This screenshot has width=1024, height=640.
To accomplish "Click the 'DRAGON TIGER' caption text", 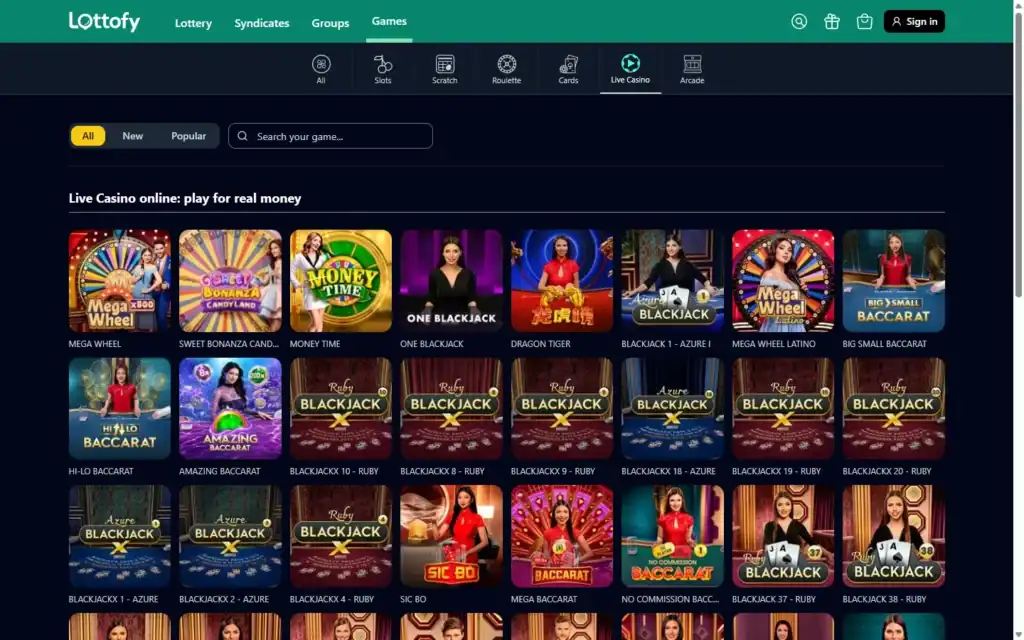I will pos(541,344).
